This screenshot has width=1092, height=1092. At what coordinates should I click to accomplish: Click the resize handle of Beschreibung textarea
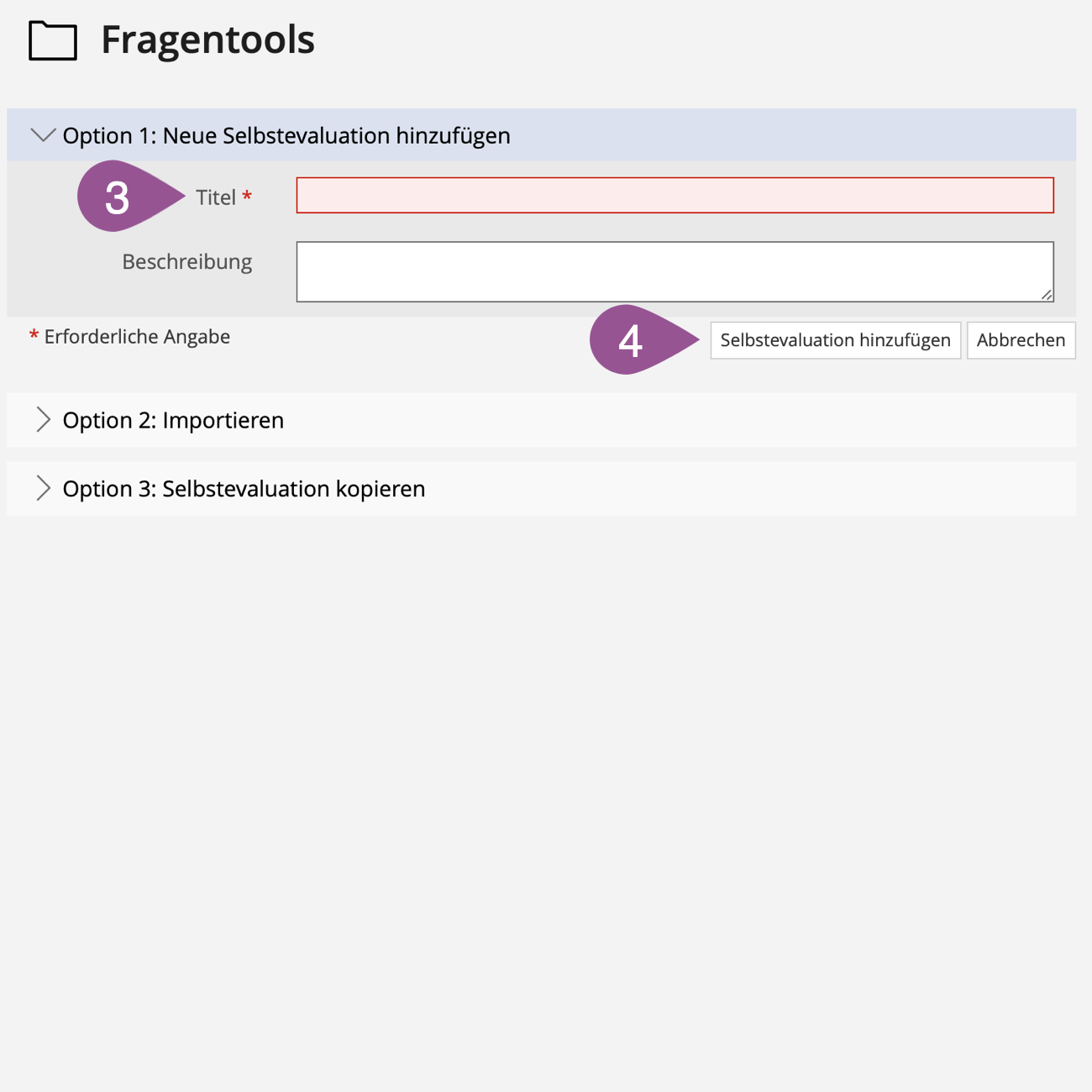(1046, 294)
